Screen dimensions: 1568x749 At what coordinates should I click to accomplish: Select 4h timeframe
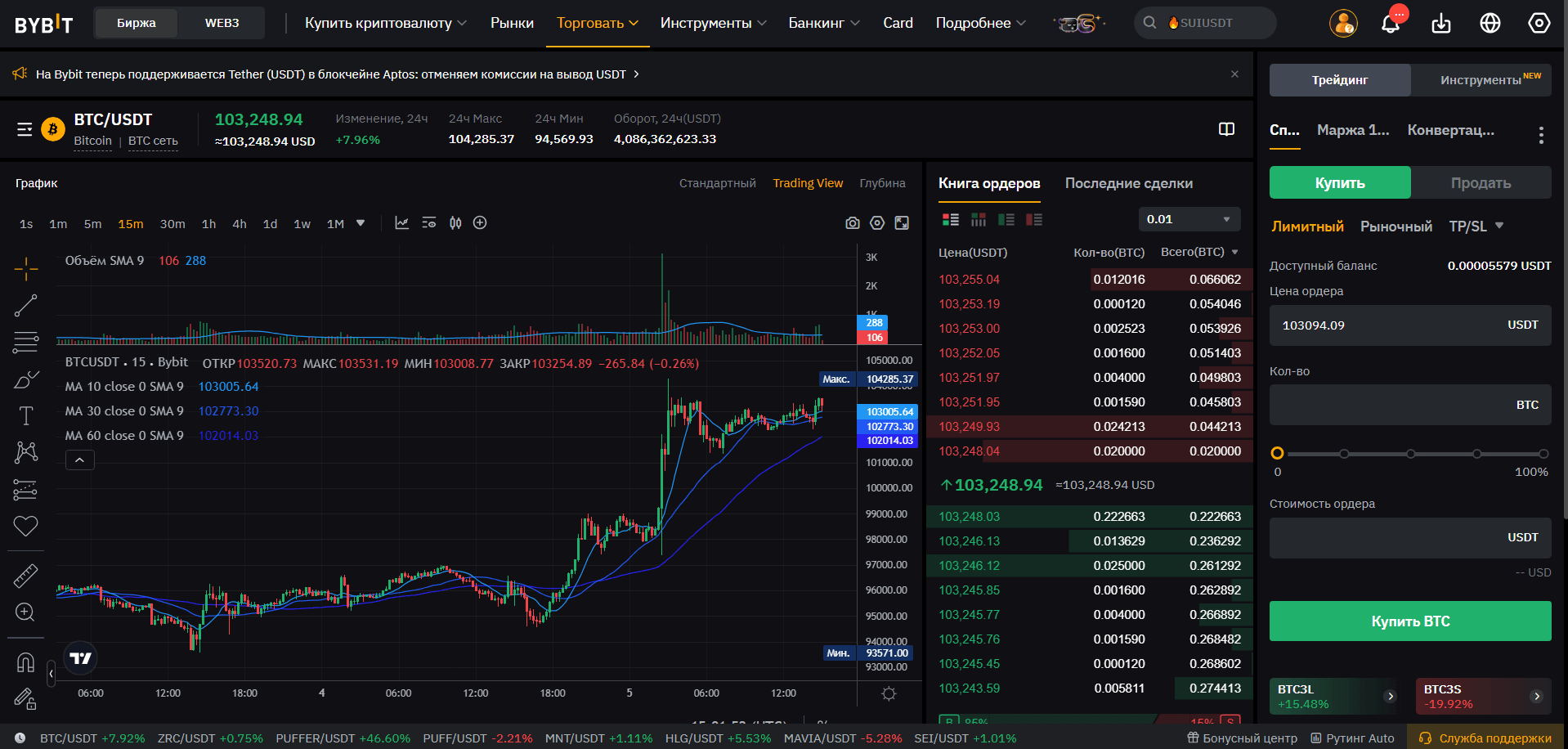click(x=240, y=224)
